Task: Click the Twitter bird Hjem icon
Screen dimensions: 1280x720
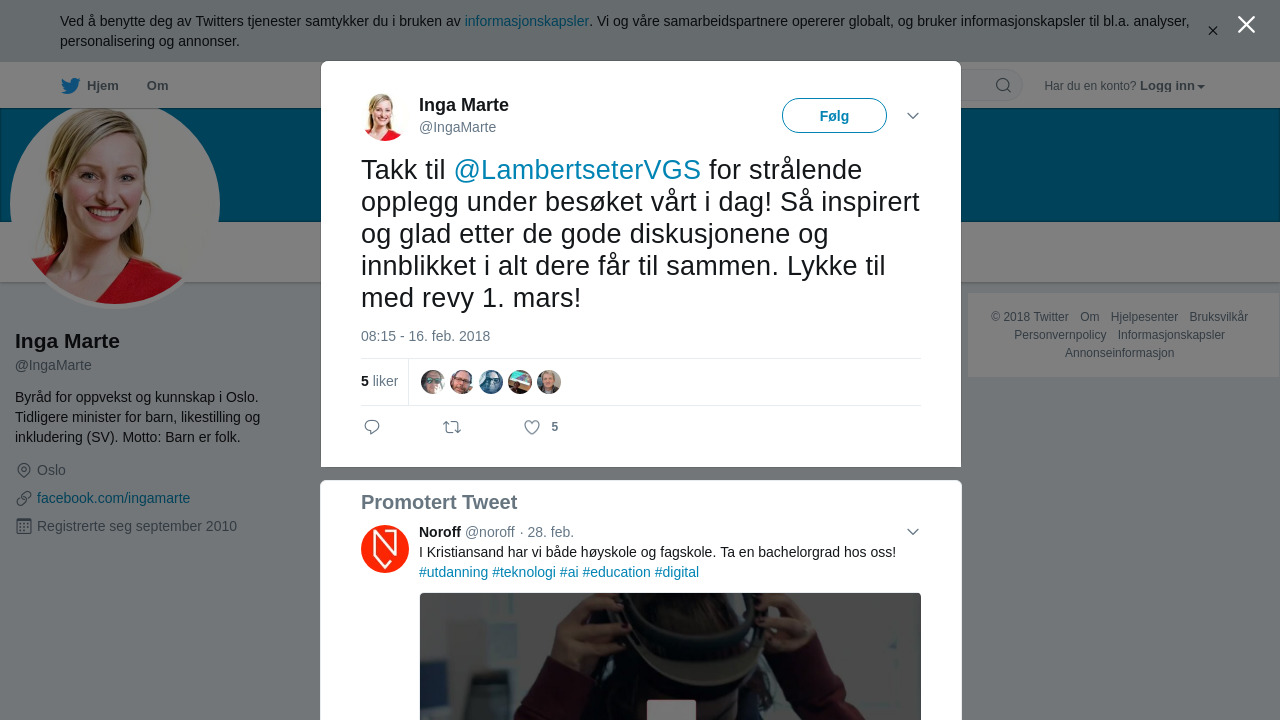Action: pos(70,86)
